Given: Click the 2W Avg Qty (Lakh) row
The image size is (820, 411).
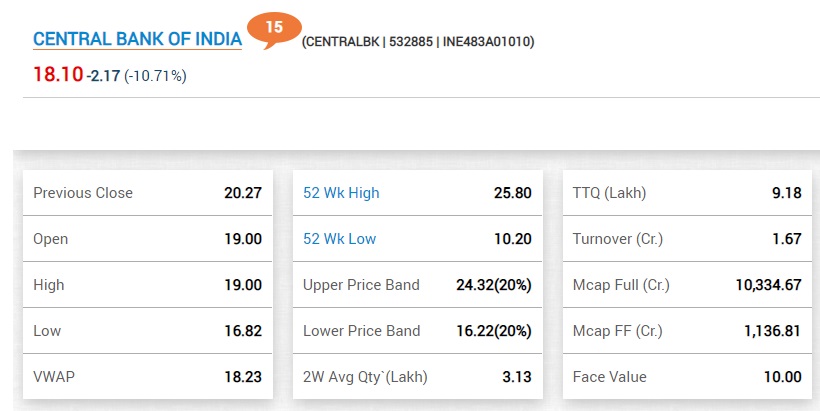Looking at the screenshot, I should 417,377.
